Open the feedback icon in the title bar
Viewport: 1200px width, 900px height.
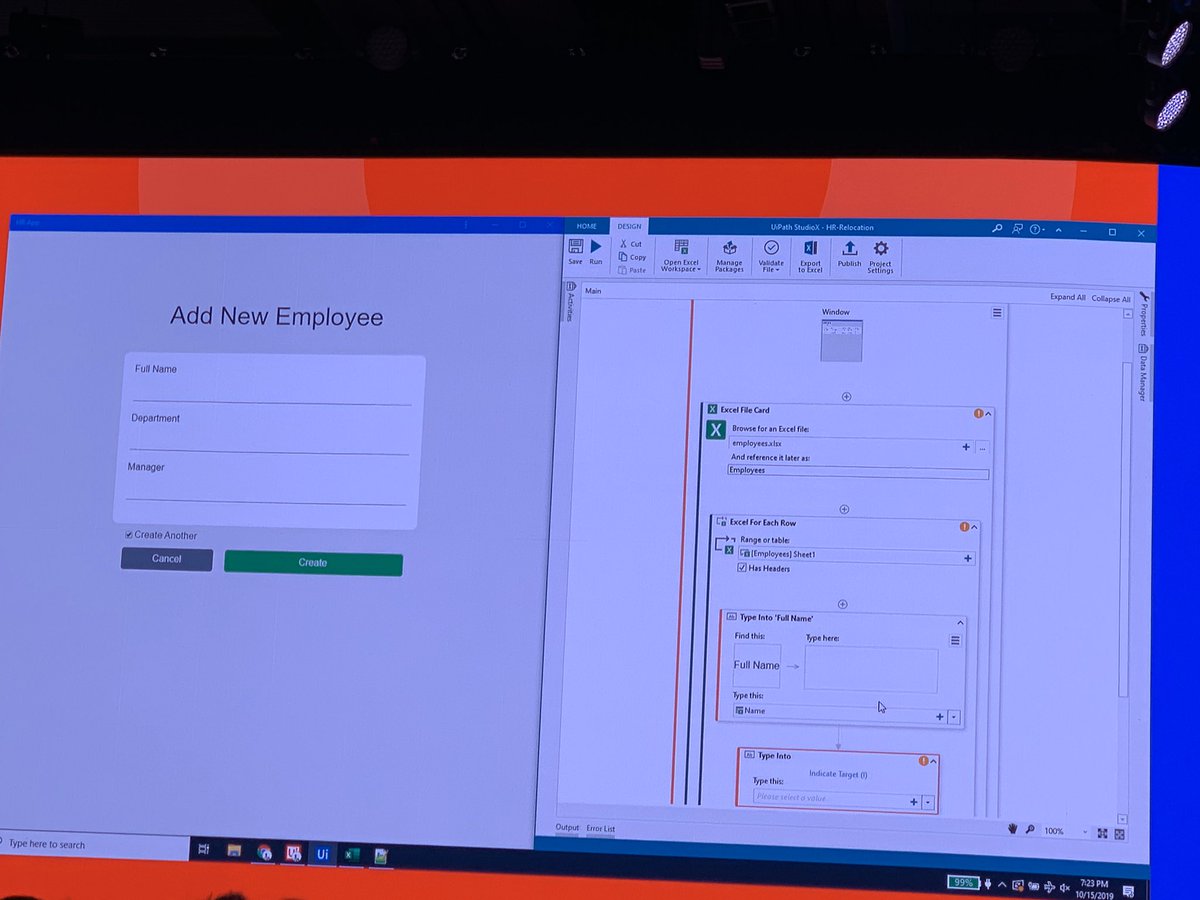point(1017,229)
